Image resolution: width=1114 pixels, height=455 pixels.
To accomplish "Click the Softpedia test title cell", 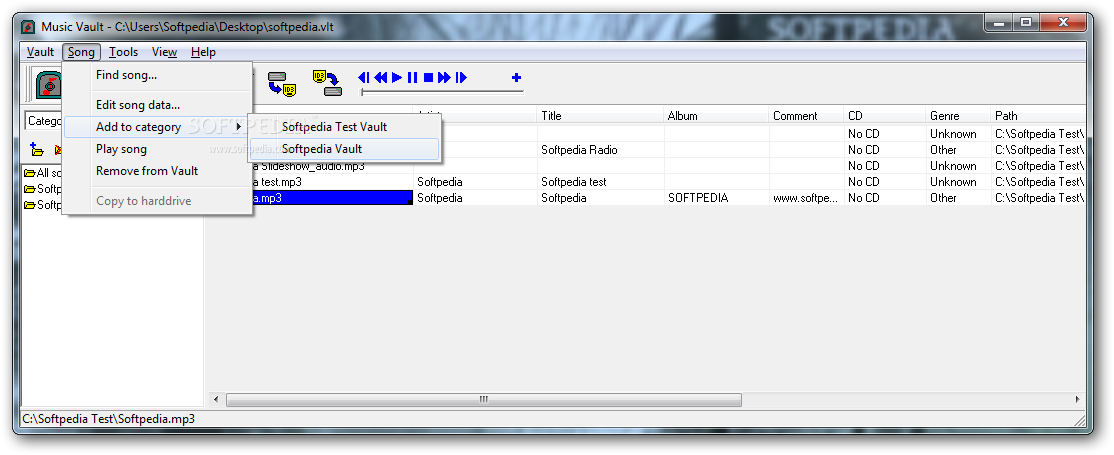I will [x=600, y=182].
